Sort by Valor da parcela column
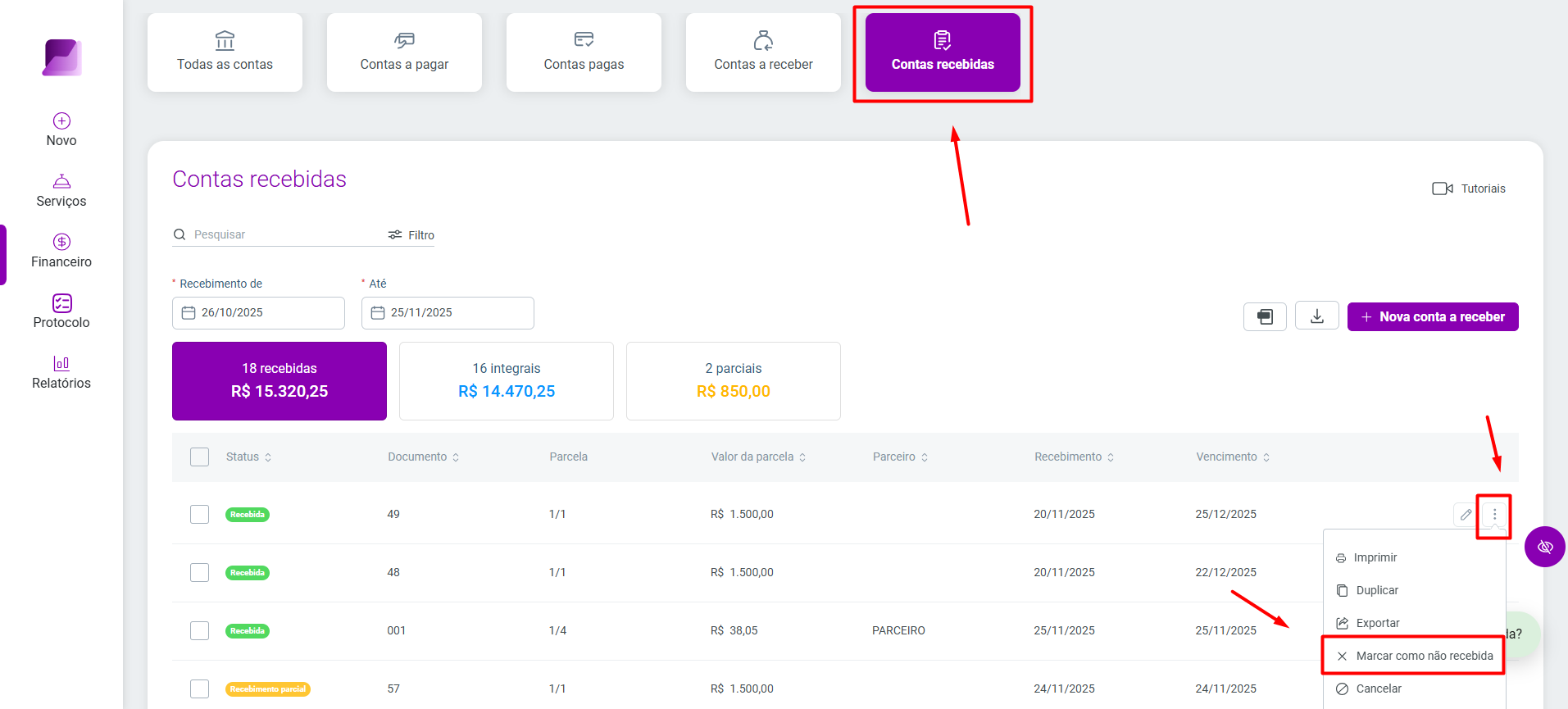This screenshot has width=1568, height=709. pos(758,457)
